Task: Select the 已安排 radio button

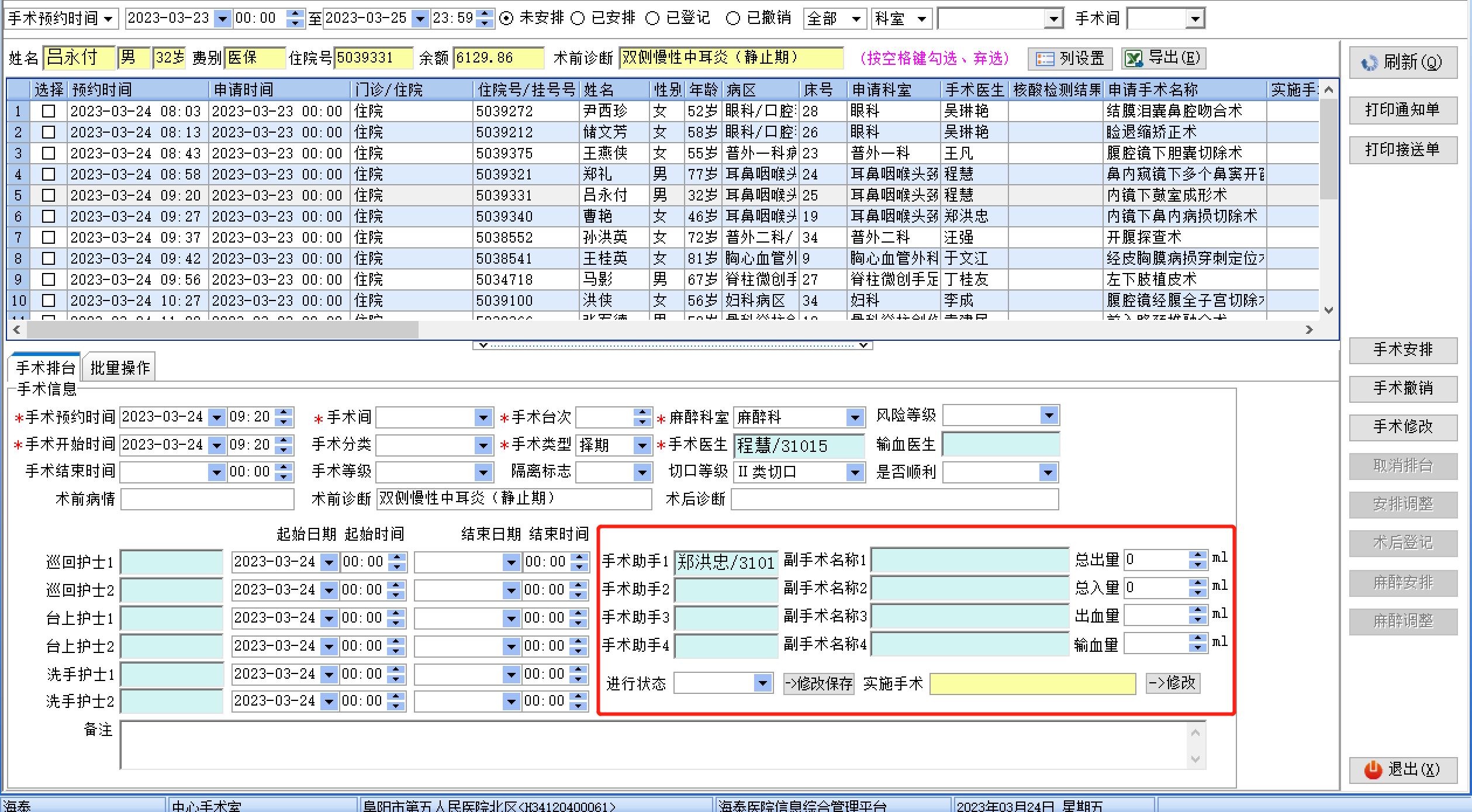Action: tap(578, 19)
